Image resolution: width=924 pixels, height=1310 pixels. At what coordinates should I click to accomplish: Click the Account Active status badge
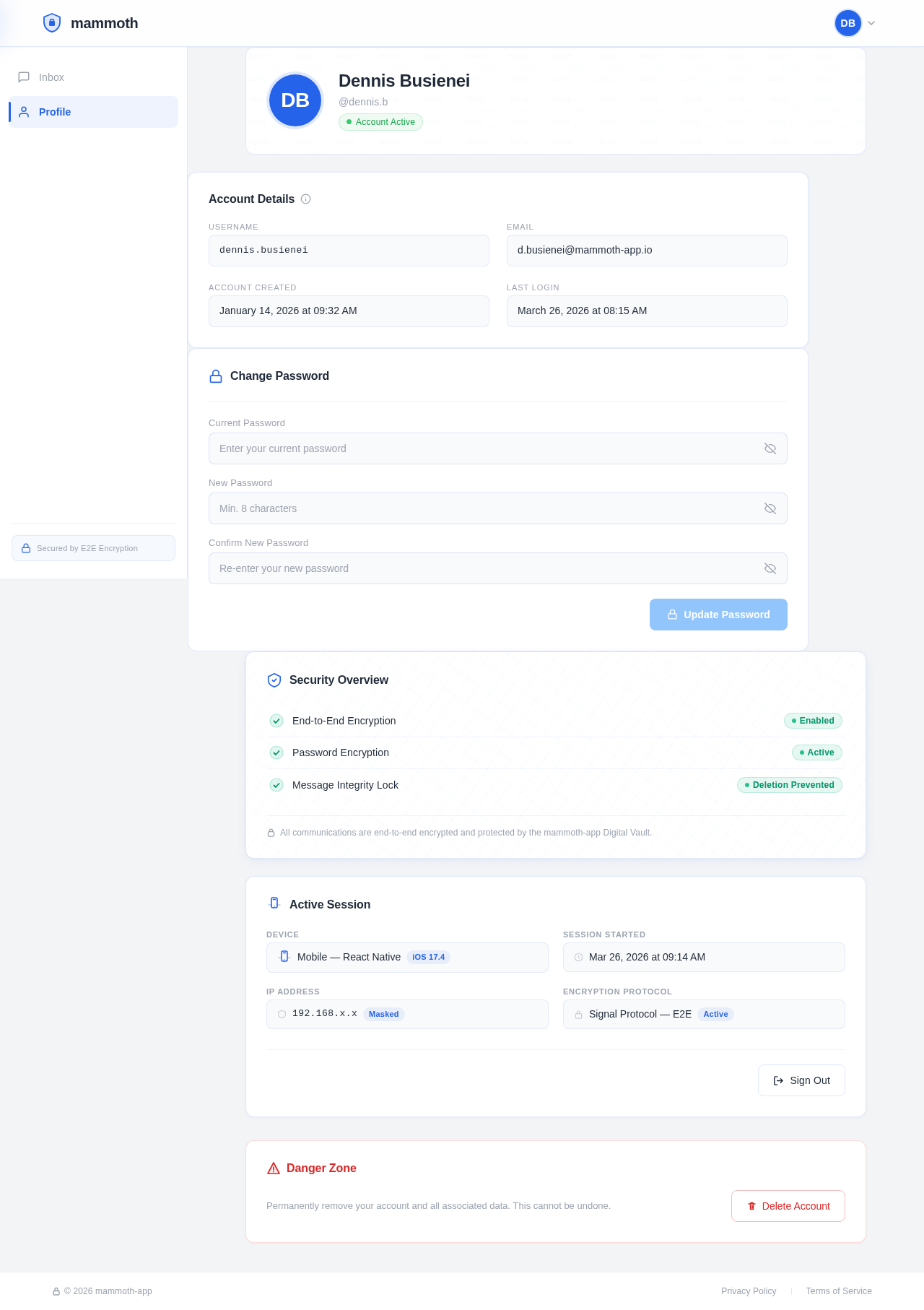point(380,122)
